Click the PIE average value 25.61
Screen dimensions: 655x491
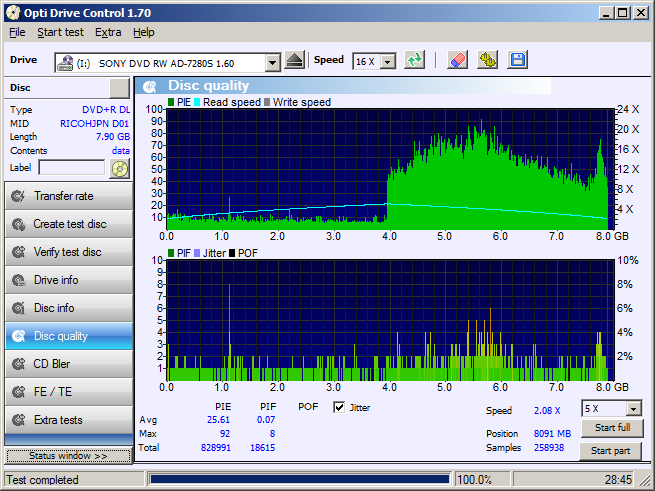[218, 420]
